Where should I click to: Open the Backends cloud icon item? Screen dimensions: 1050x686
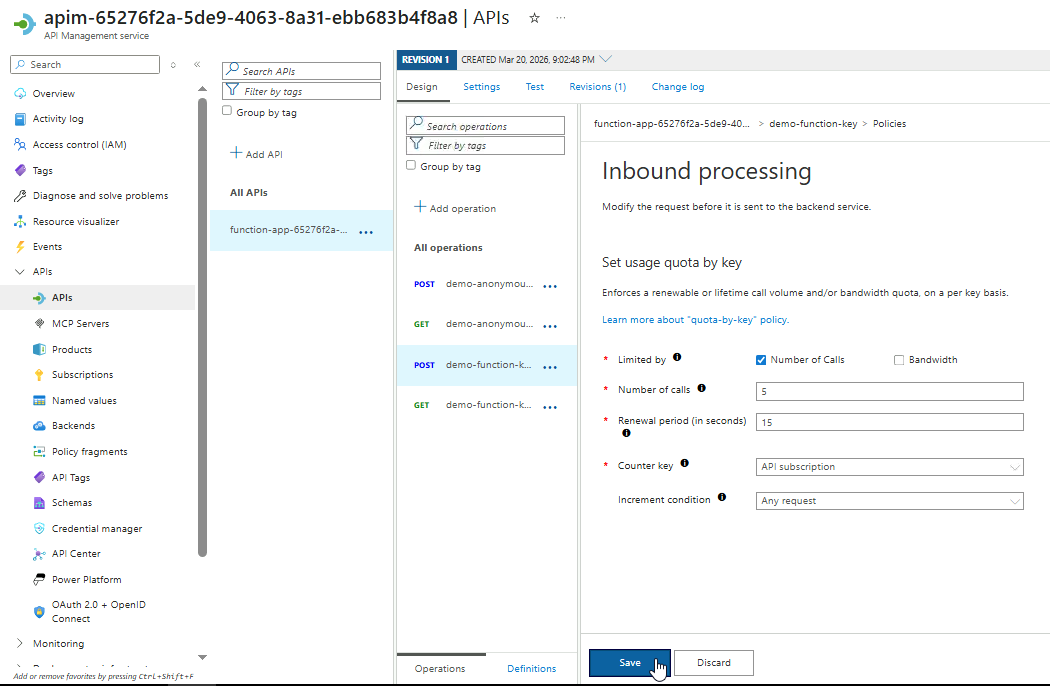[40, 426]
